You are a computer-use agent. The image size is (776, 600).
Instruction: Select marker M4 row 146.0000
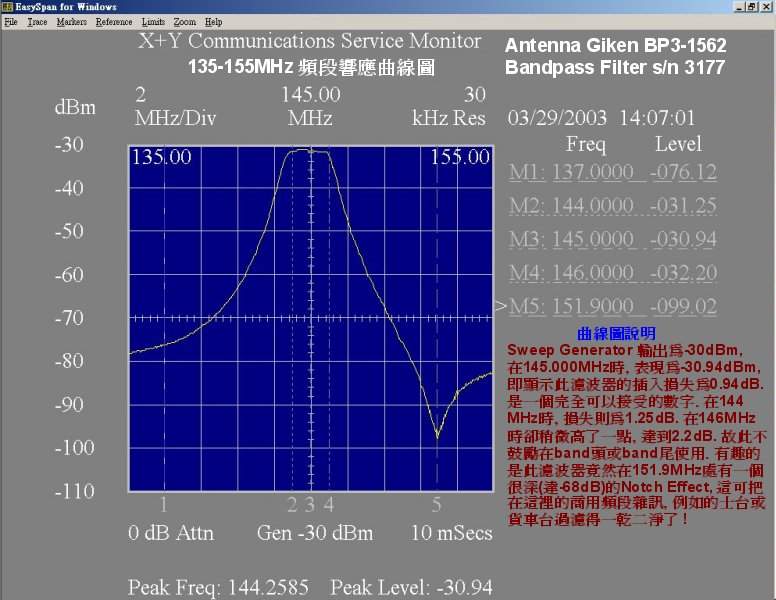pos(613,273)
